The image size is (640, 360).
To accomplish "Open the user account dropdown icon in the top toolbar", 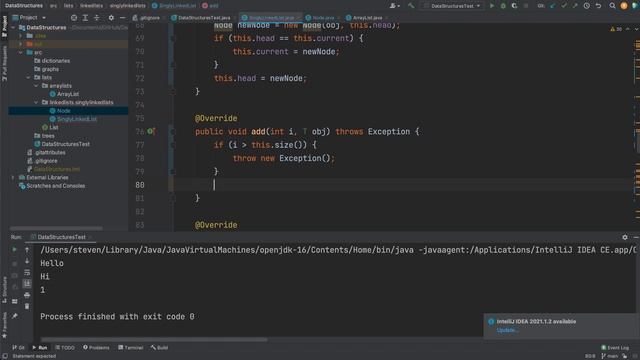I will pyautogui.click(x=394, y=6).
